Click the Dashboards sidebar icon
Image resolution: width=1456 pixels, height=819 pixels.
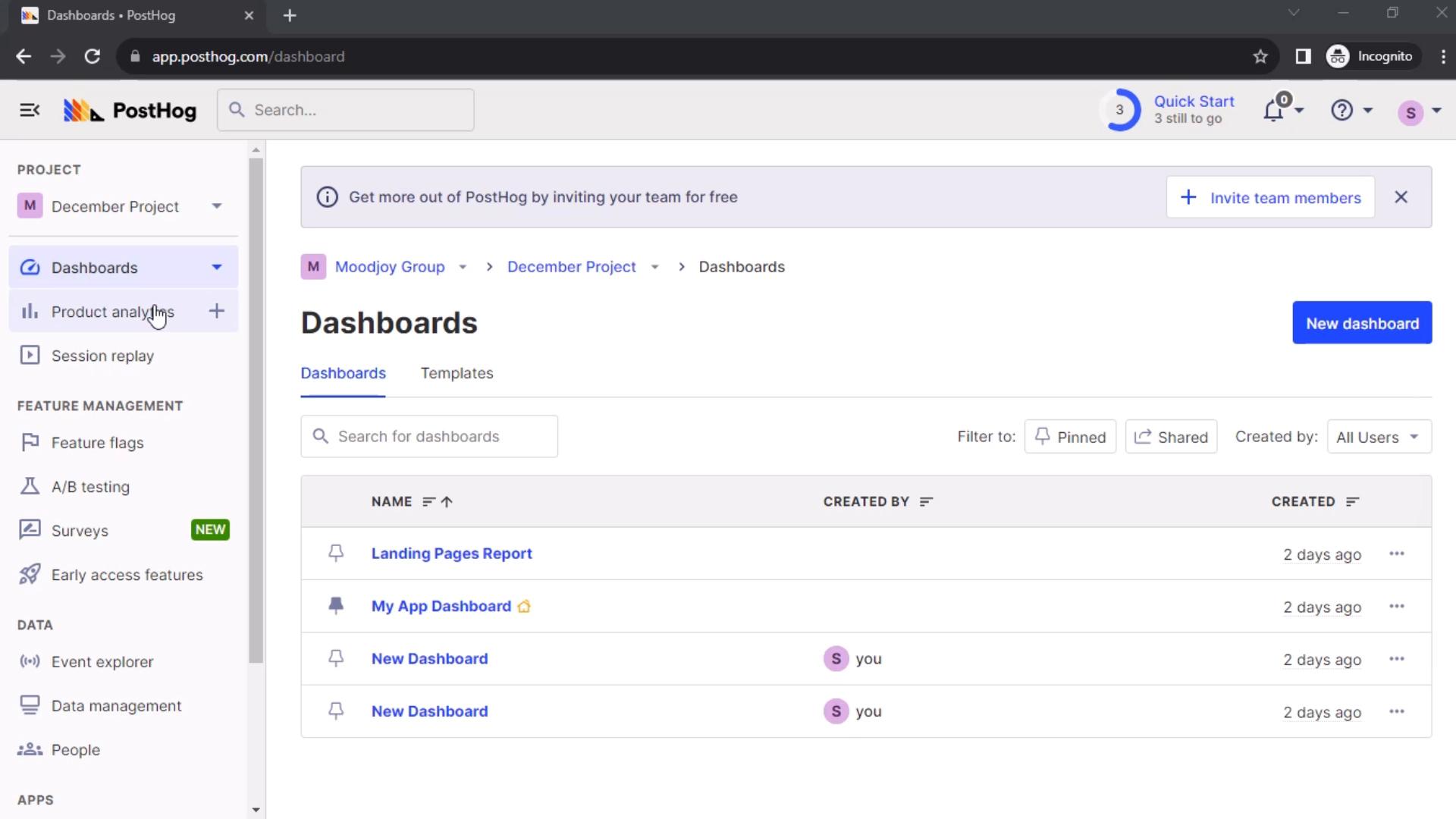[29, 268]
